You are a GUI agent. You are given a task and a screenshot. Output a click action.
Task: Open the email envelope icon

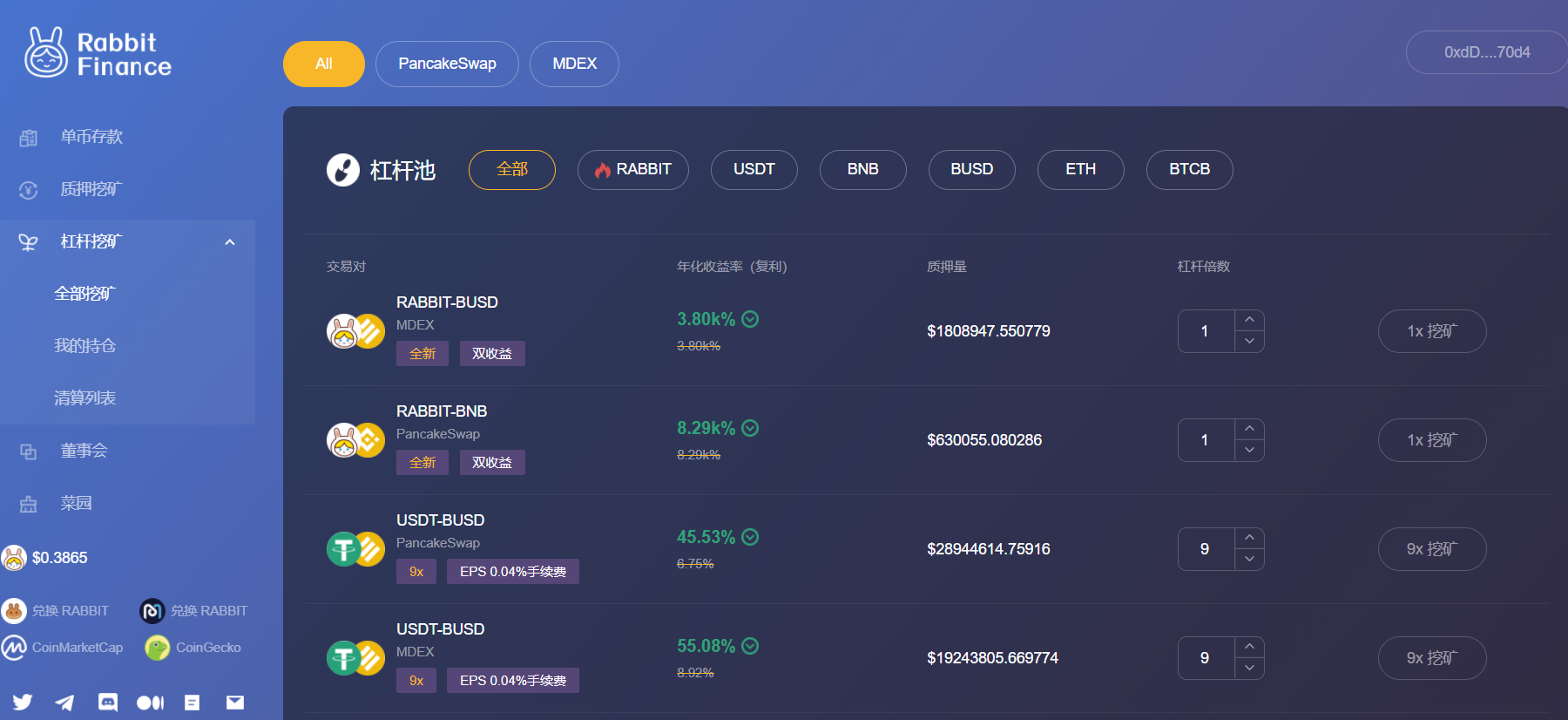(235, 702)
